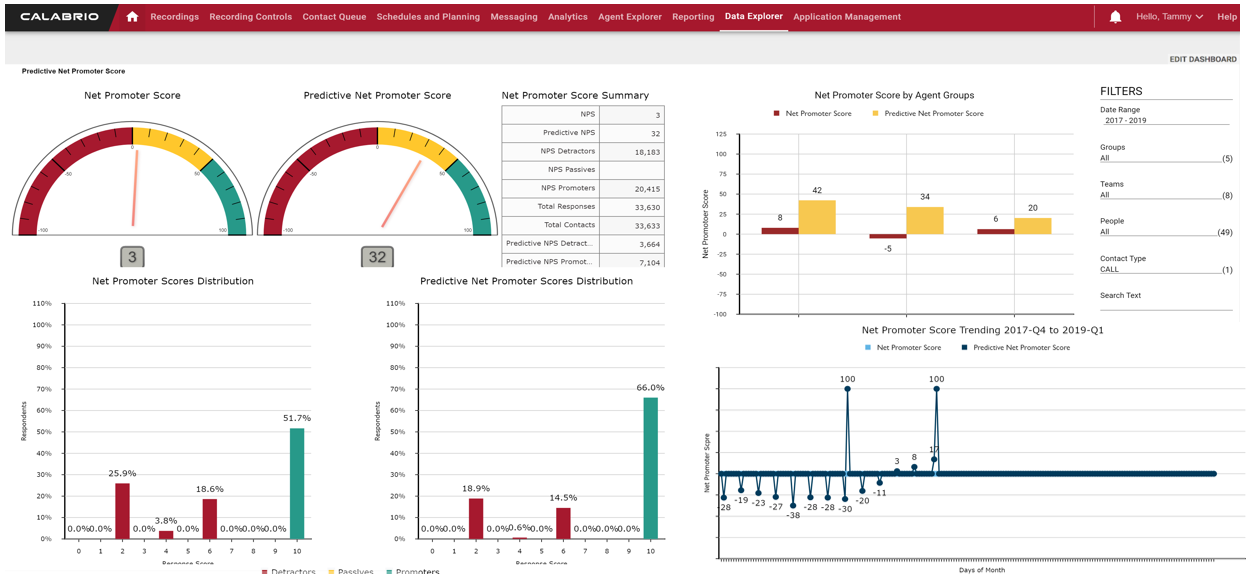Click the green 51.7% promoters bar
This screenshot has height=578, width=1246.
coord(297,483)
